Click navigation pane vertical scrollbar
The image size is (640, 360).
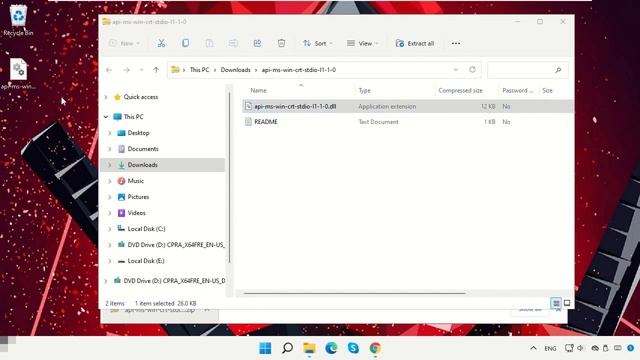tap(229, 178)
